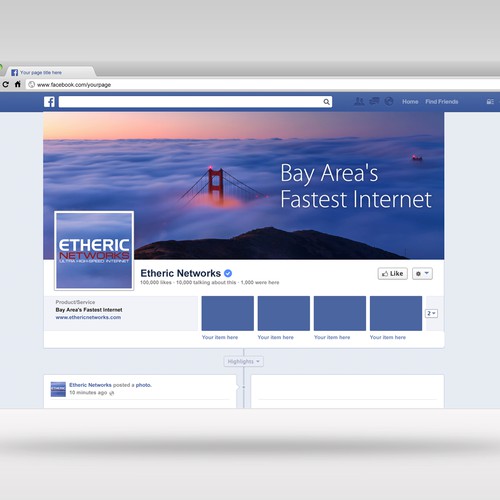This screenshot has width=500, height=500.
Task: Click the 'Bay Area's Fastest Internet' description under Product/Service
Action: click(89, 310)
